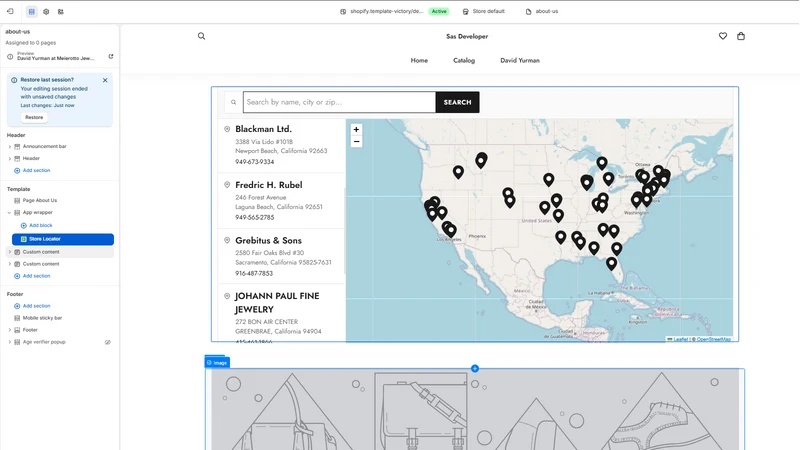Click the Restore button
Image resolution: width=800 pixels, height=450 pixels.
(34, 117)
